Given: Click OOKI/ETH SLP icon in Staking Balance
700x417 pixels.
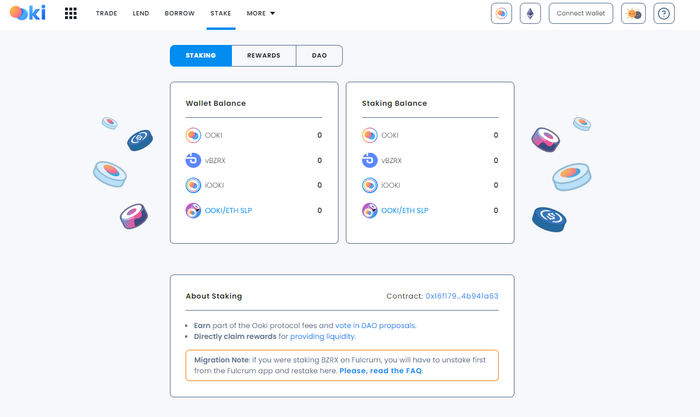Looking at the screenshot, I should point(370,210).
